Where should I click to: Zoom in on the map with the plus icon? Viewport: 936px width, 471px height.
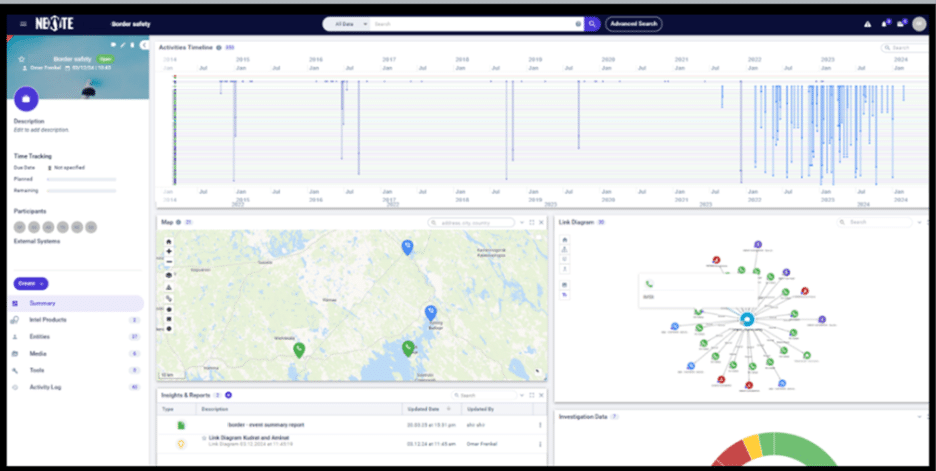coord(168,251)
